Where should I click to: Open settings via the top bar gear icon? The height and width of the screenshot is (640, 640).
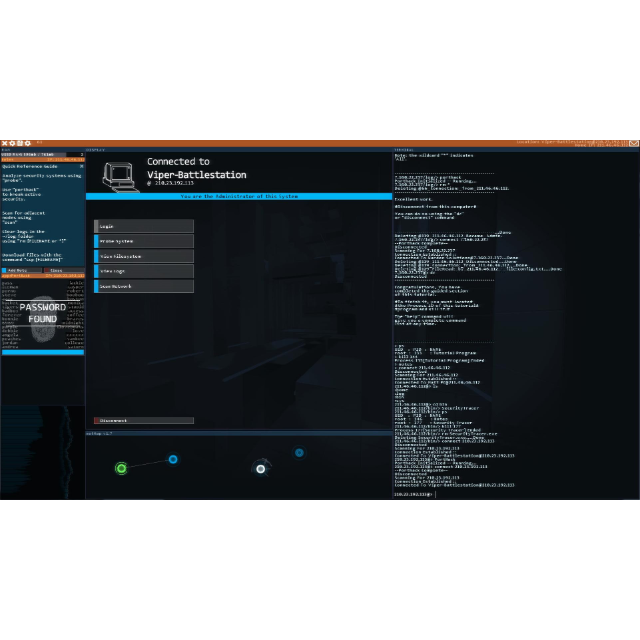coord(11,144)
